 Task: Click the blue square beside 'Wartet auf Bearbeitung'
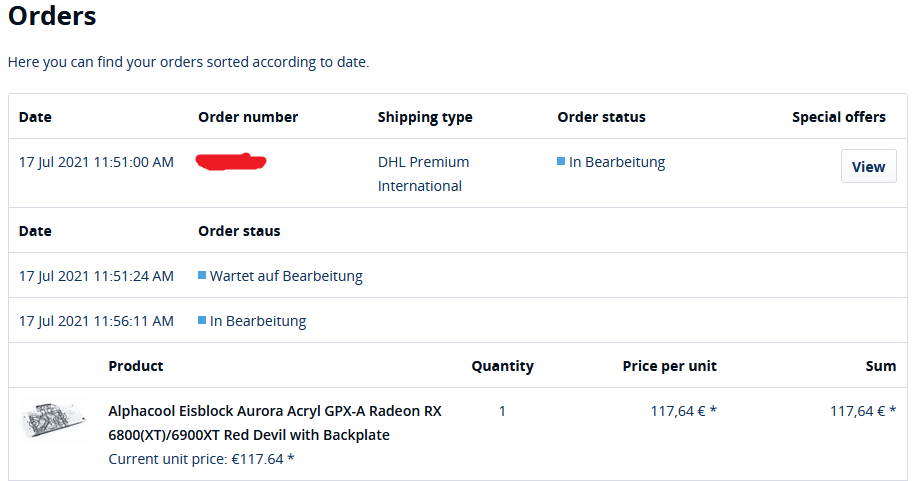tap(202, 275)
